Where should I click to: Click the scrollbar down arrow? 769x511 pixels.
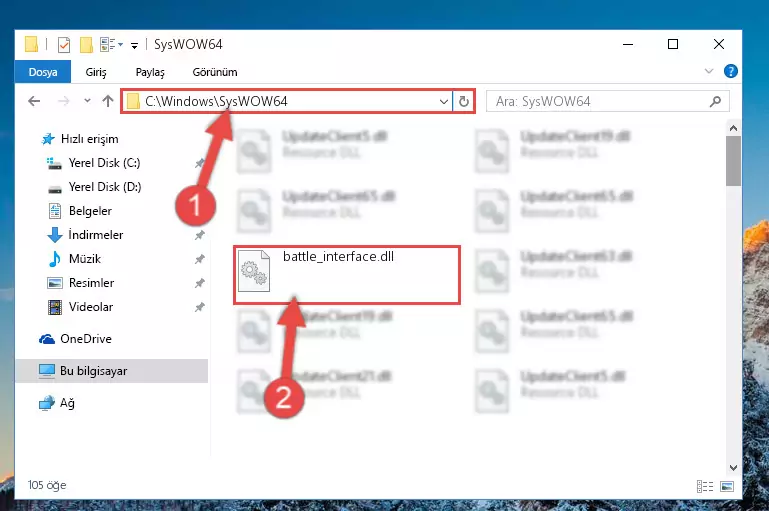click(733, 468)
